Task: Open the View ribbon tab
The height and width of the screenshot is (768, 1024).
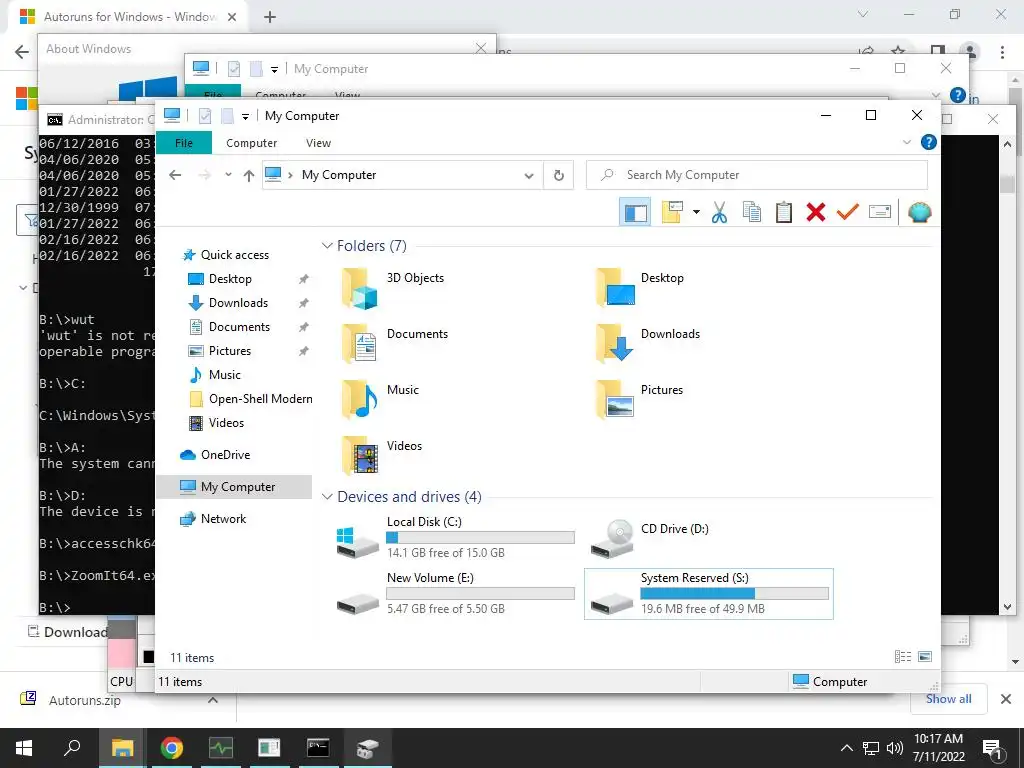Action: (318, 143)
